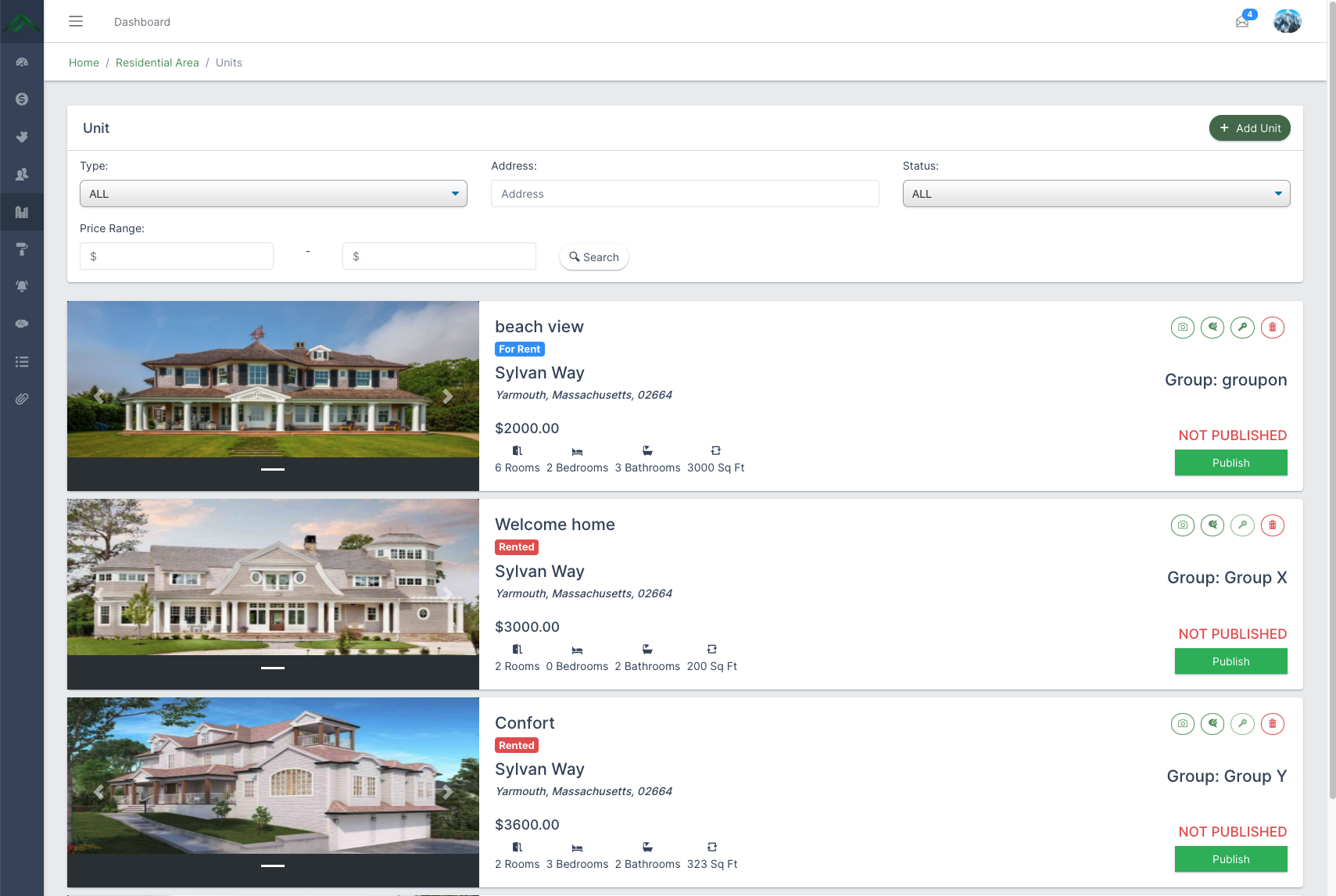Open the dollar payments sidebar icon
This screenshot has height=896, width=1336.
click(x=22, y=99)
